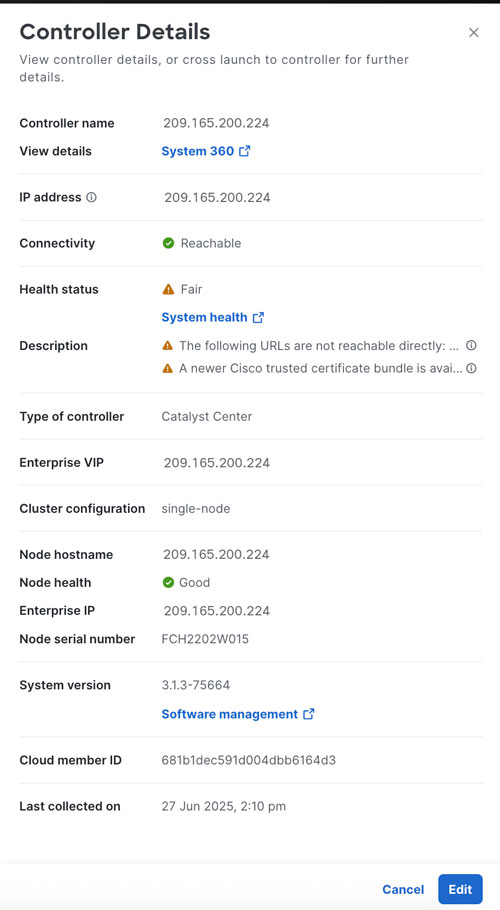Screen dimensions: 500x910
Task: Click the certificate bundle warning icon
Action: 168,369
